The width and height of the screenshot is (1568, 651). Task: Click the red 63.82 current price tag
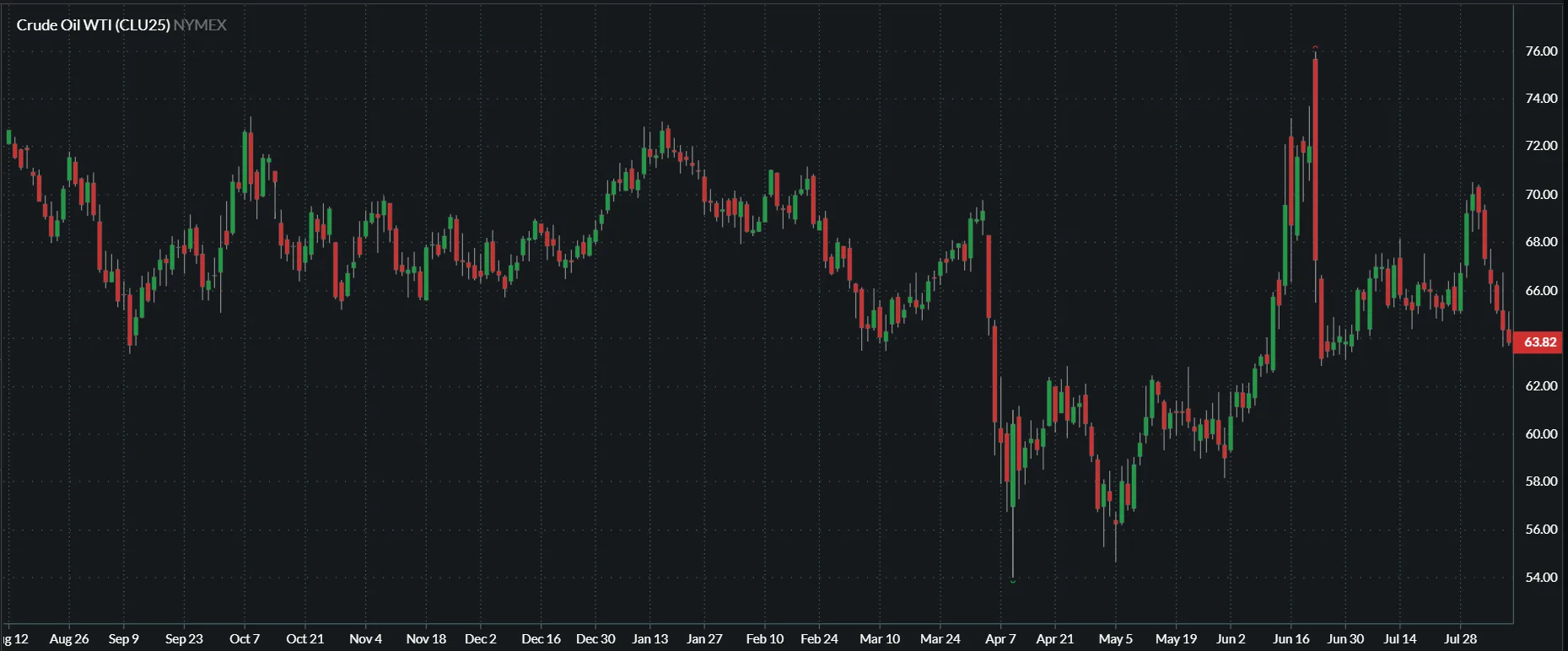coord(1539,342)
